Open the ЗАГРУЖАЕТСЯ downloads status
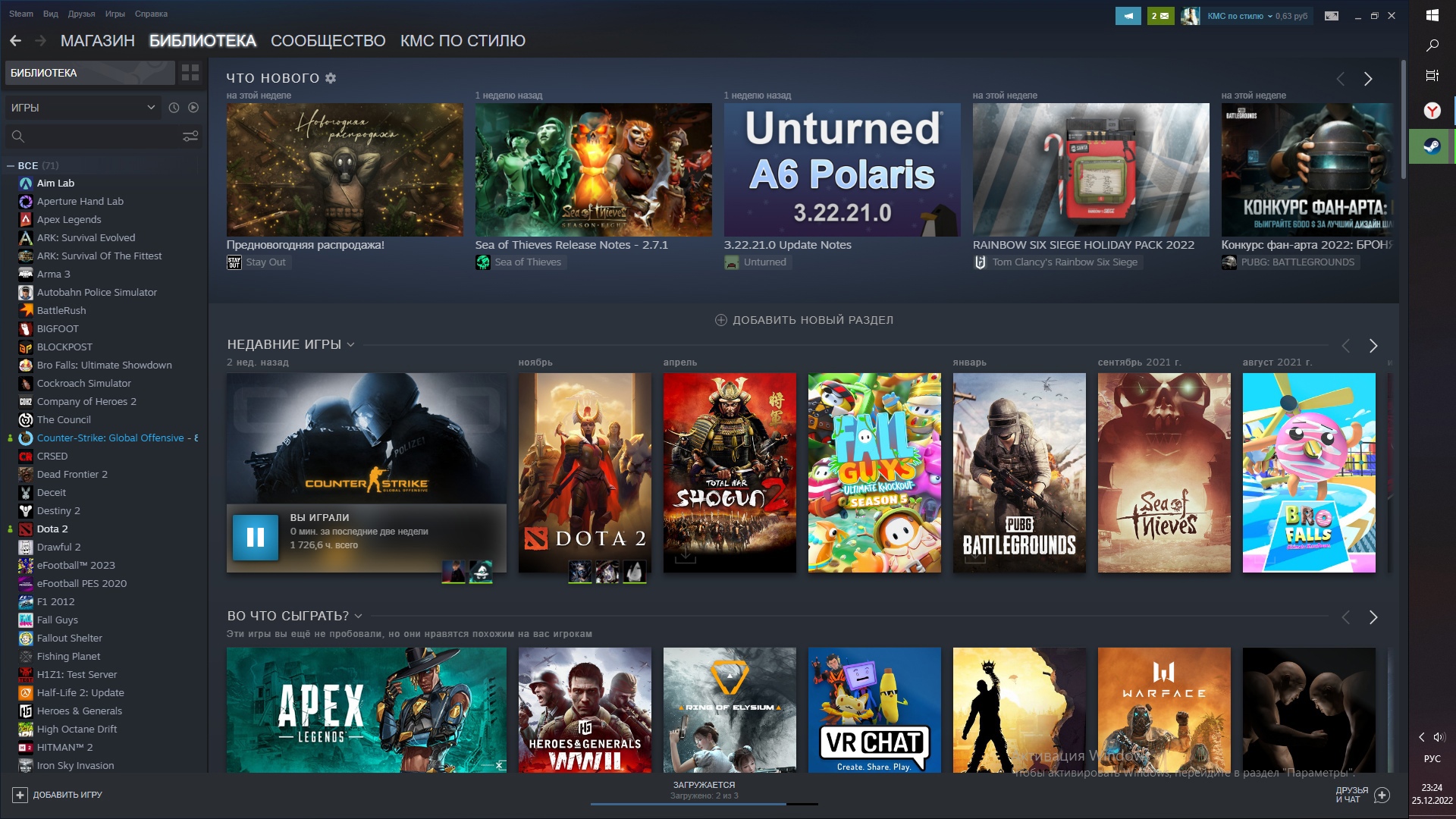The image size is (1456, 819). click(x=704, y=786)
